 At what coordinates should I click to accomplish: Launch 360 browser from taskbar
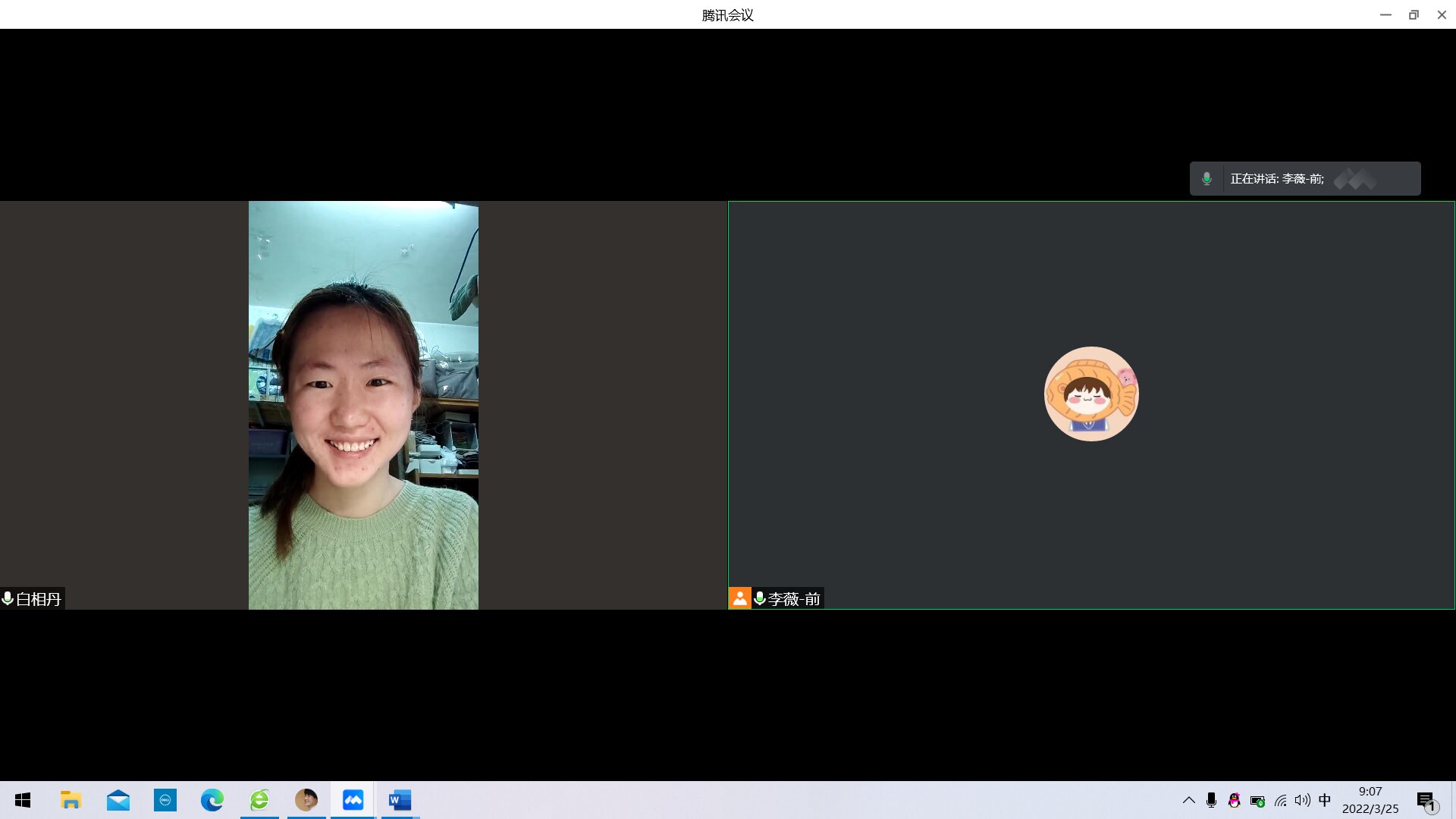[x=259, y=800]
